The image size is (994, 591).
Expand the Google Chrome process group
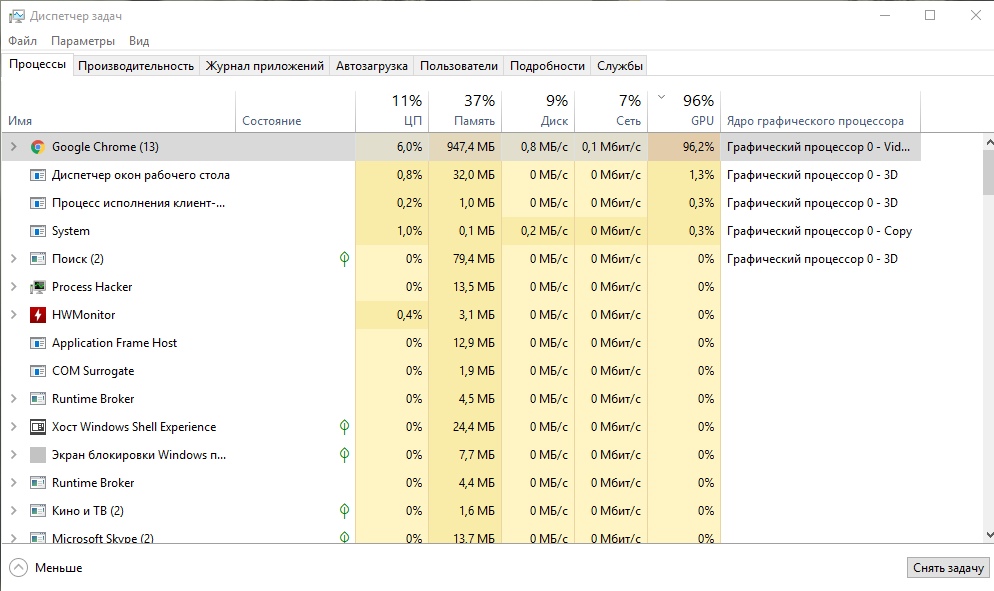pyautogui.click(x=13, y=147)
